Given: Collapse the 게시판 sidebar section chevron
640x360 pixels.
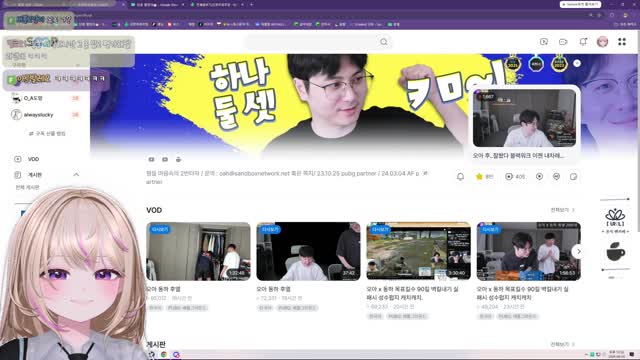Looking at the screenshot, I should coord(76,175).
